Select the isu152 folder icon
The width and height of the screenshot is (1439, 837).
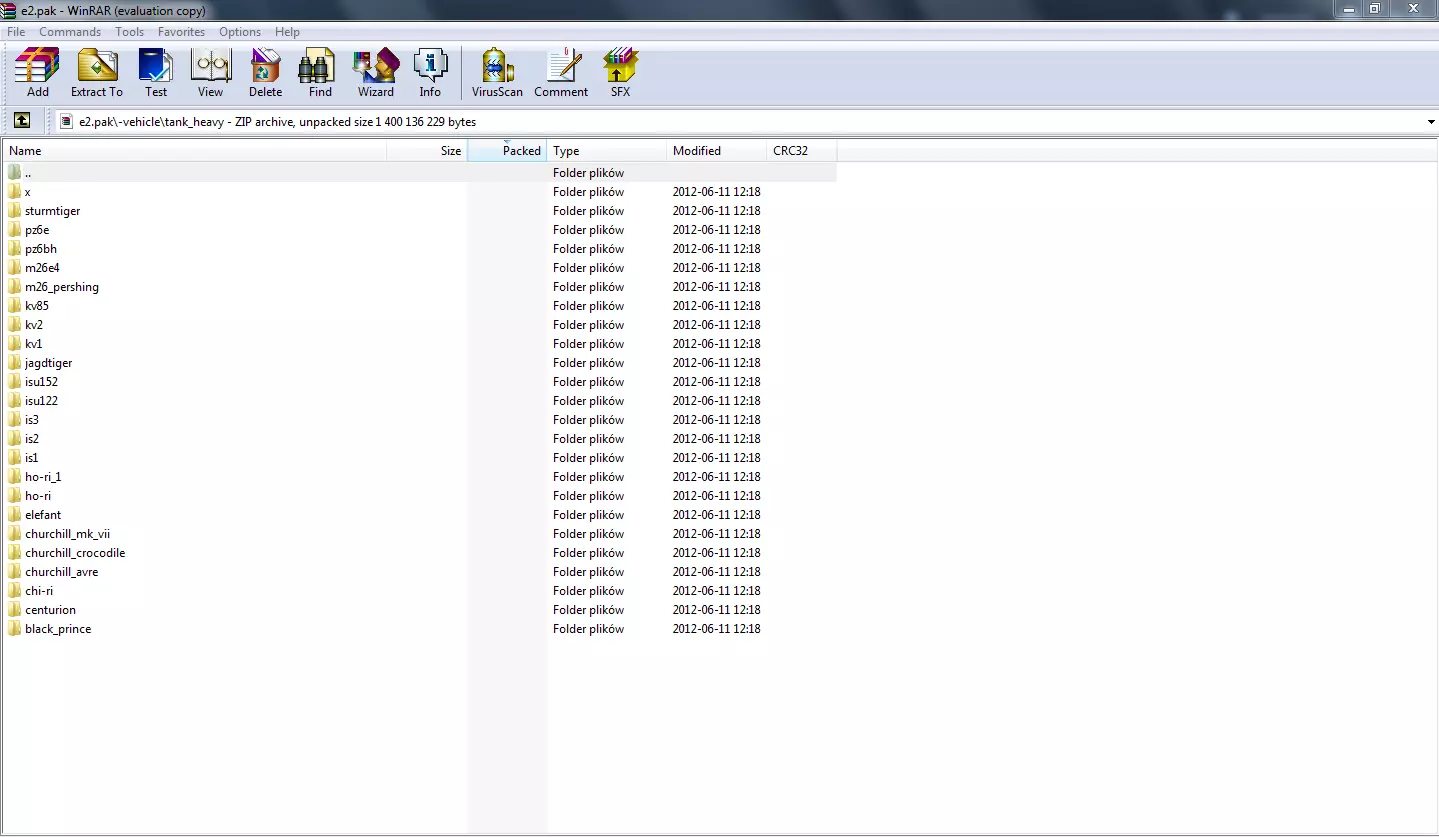point(14,382)
